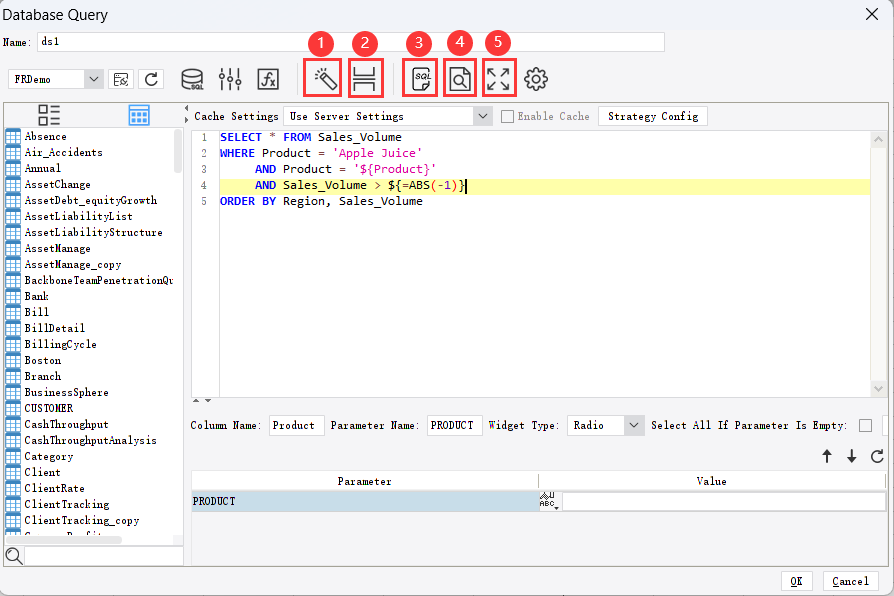Screen dimensions: 894x596
Task: Select the Air_Accidents table
Action: tap(63, 152)
